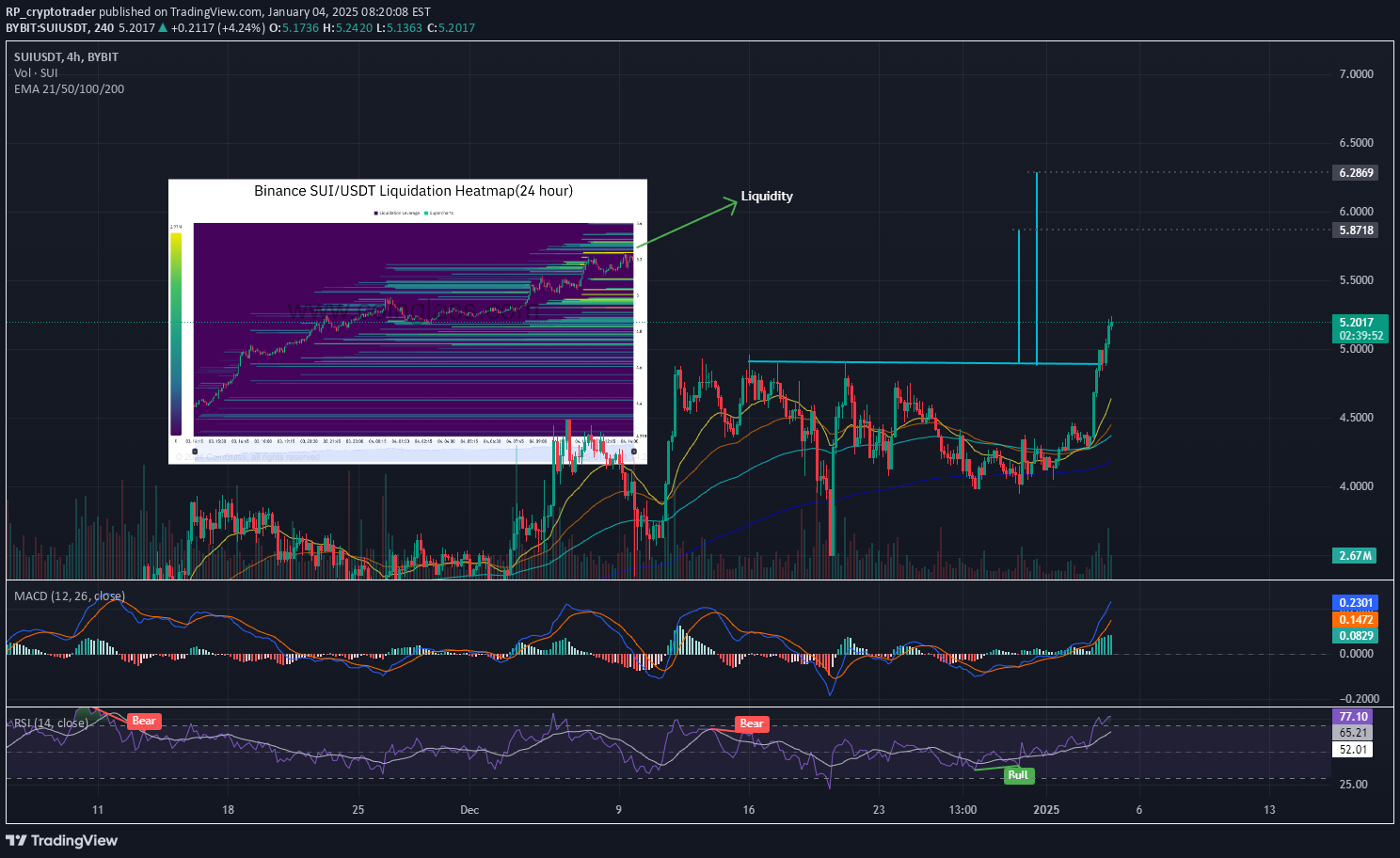This screenshot has width=1400, height=858.
Task: Click the 6.5000 price axis label
Action: coord(1356,142)
